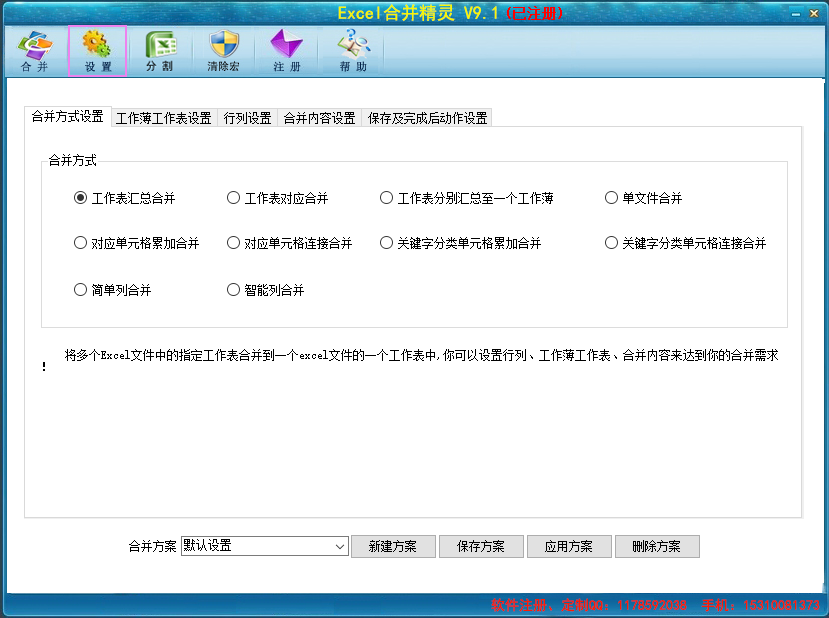Click the 保存方案 button
The width and height of the screenshot is (829, 618).
point(481,546)
